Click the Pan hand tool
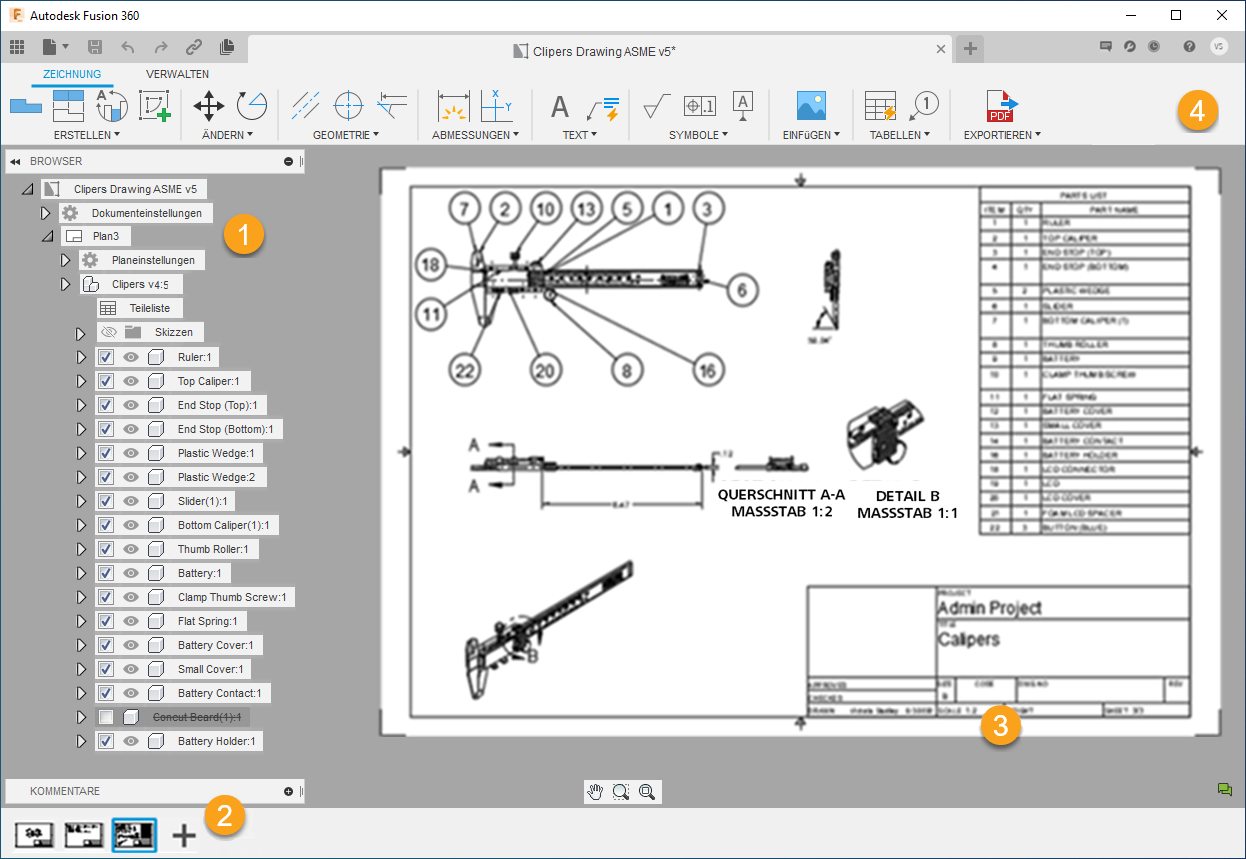This screenshot has height=859, width=1246. (596, 792)
